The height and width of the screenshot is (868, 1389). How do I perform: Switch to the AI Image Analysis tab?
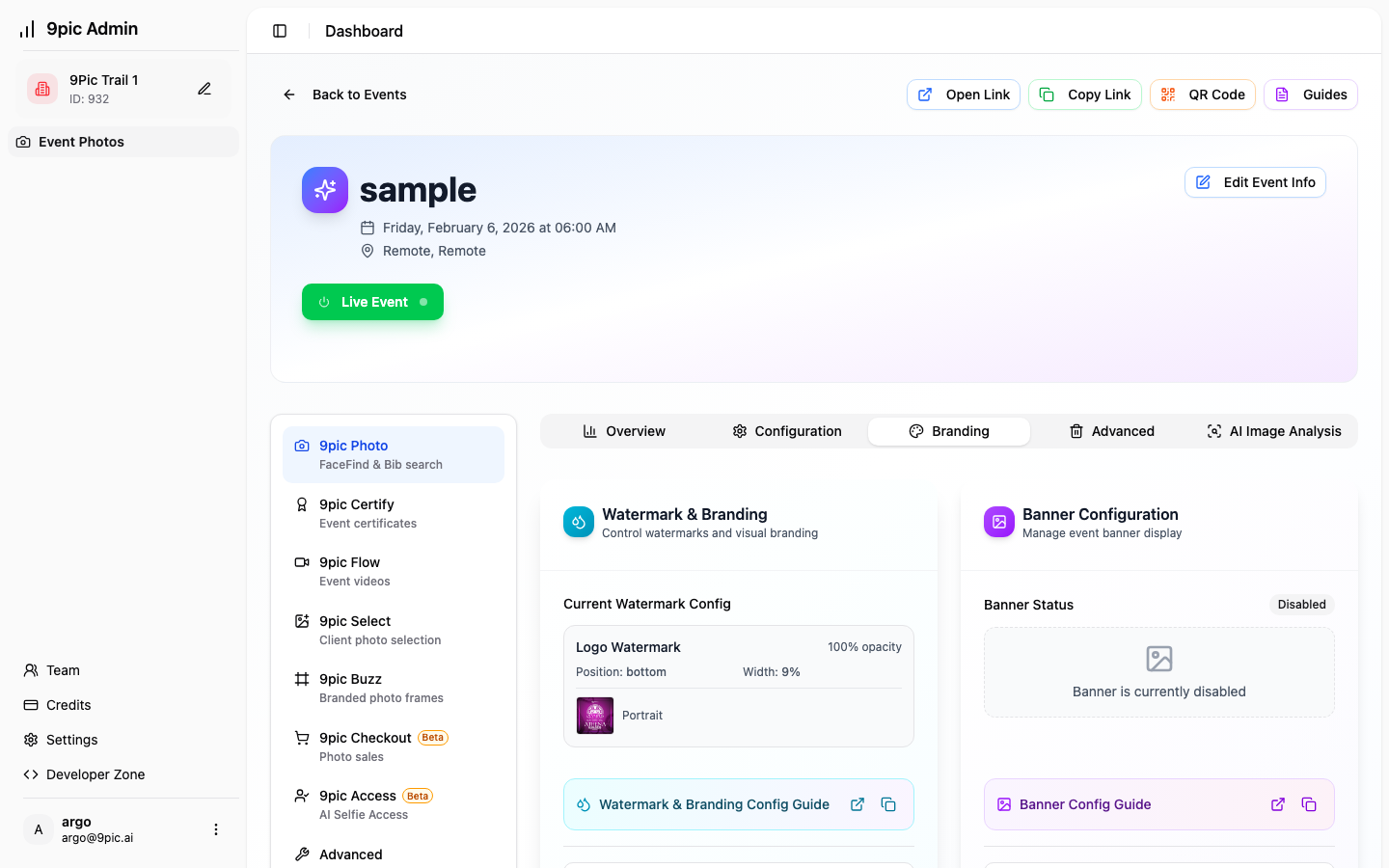(1273, 431)
